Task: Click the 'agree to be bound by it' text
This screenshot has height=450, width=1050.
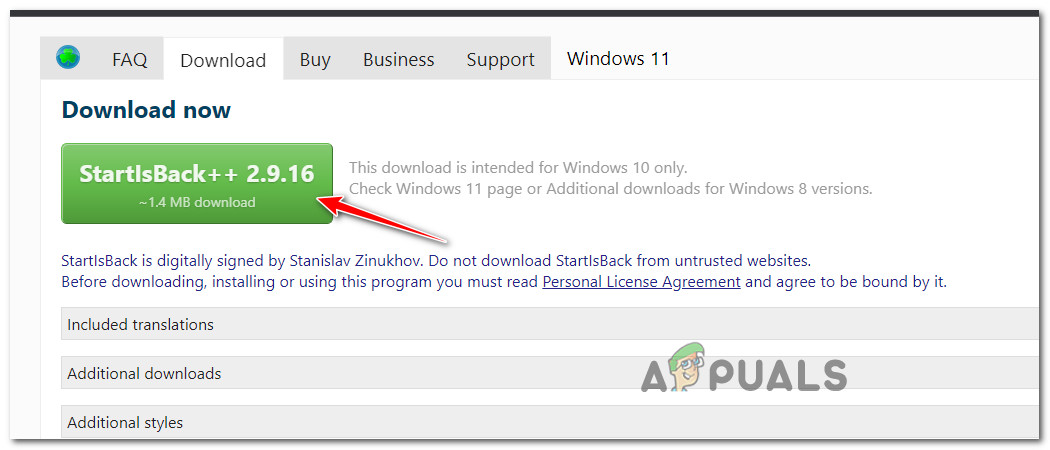Action: click(x=846, y=282)
